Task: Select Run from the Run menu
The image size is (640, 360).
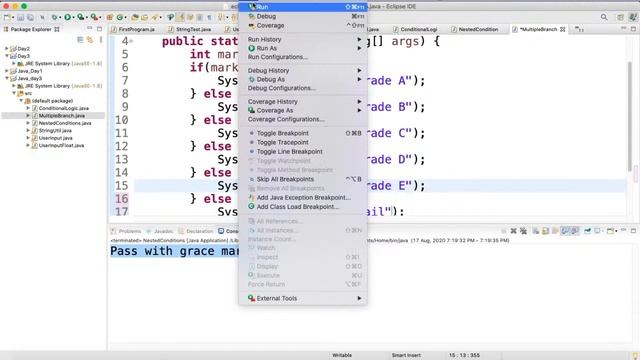Action: click(303, 7)
